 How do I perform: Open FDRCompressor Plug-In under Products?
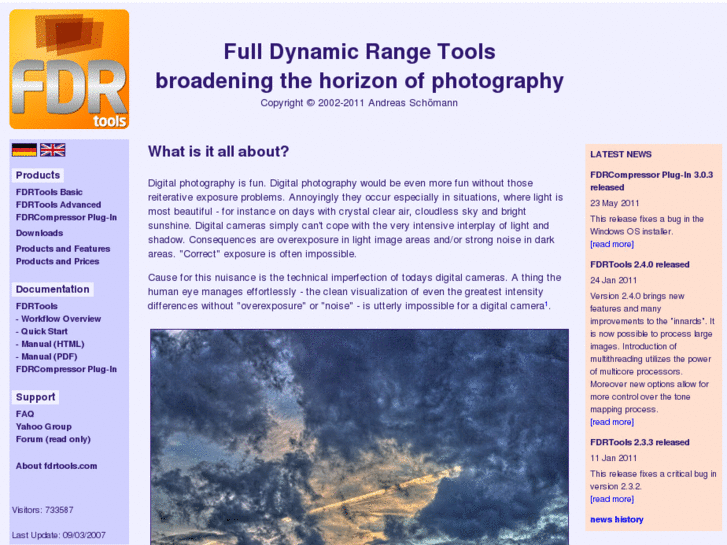pyautogui.click(x=66, y=217)
